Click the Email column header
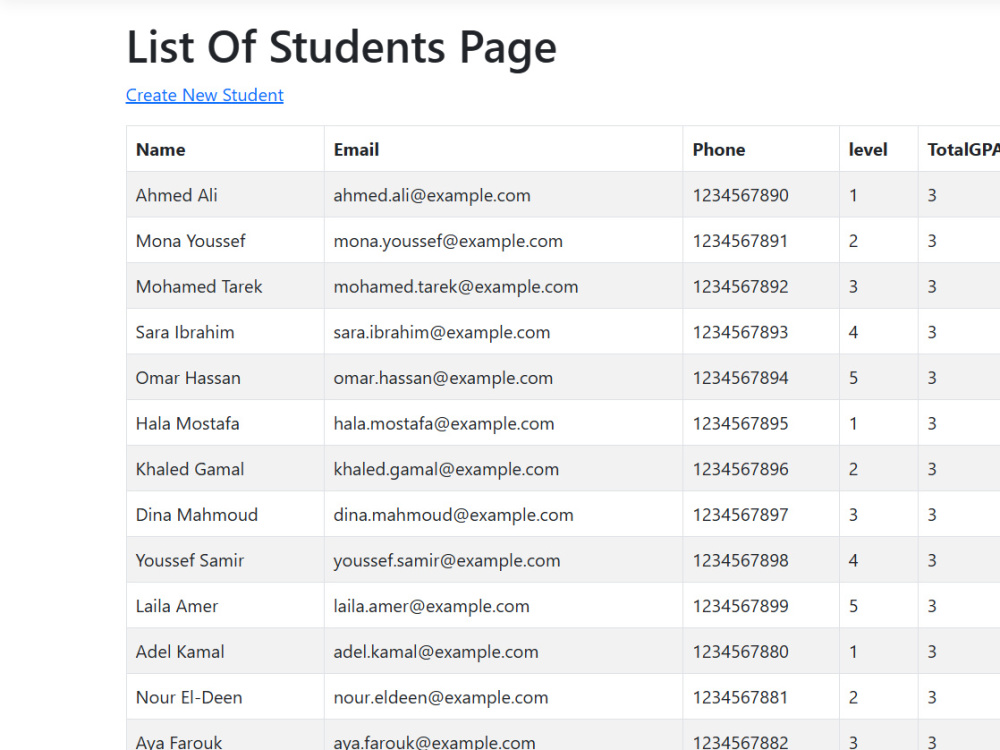1000x750 pixels. [x=356, y=150]
